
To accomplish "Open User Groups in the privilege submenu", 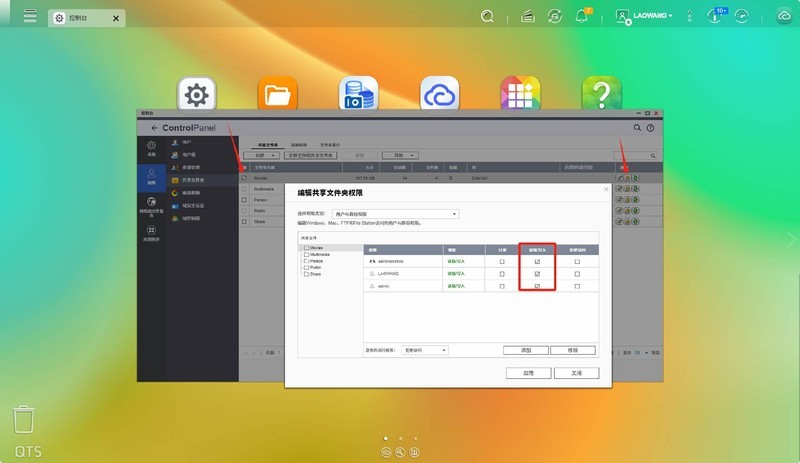I will pyautogui.click(x=184, y=155).
